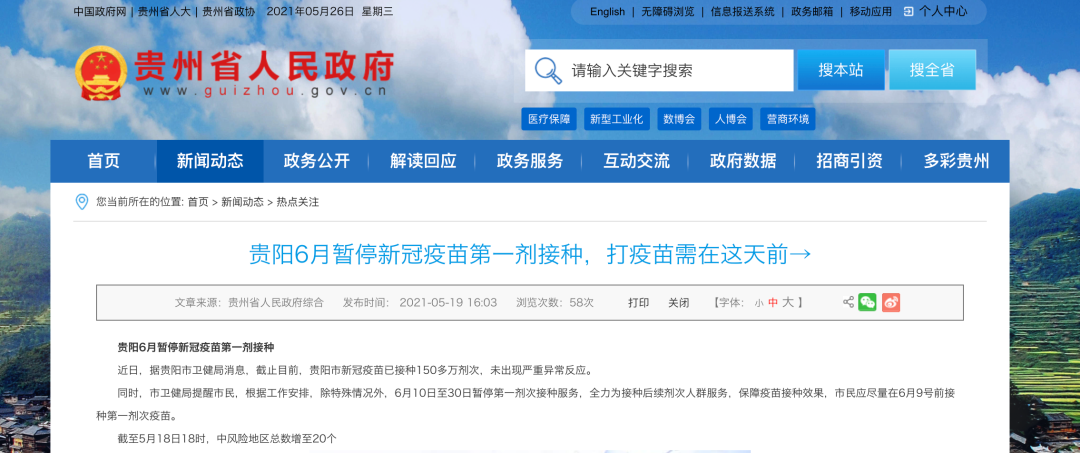
Task: Open 政务邮箱 link
Action: (x=812, y=12)
